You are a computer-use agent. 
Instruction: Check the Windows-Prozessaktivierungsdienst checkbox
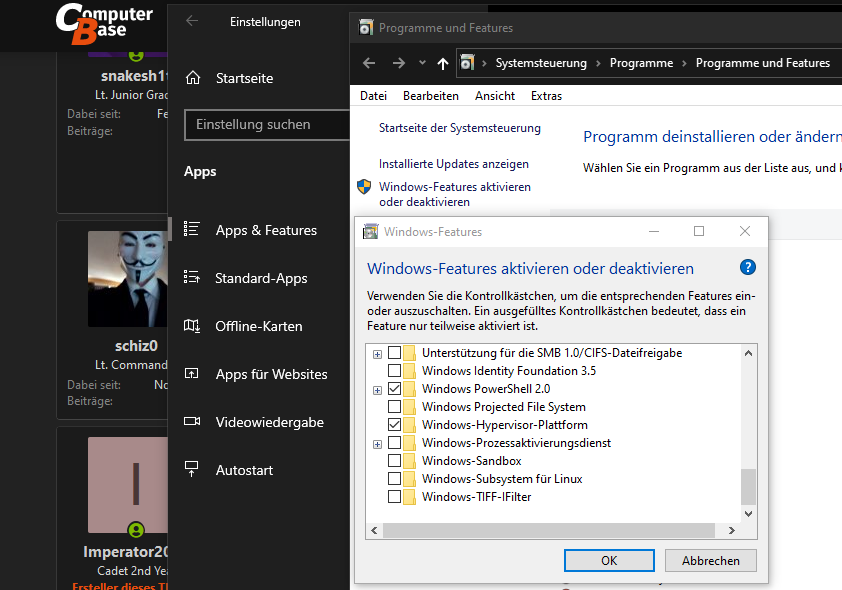[394, 442]
